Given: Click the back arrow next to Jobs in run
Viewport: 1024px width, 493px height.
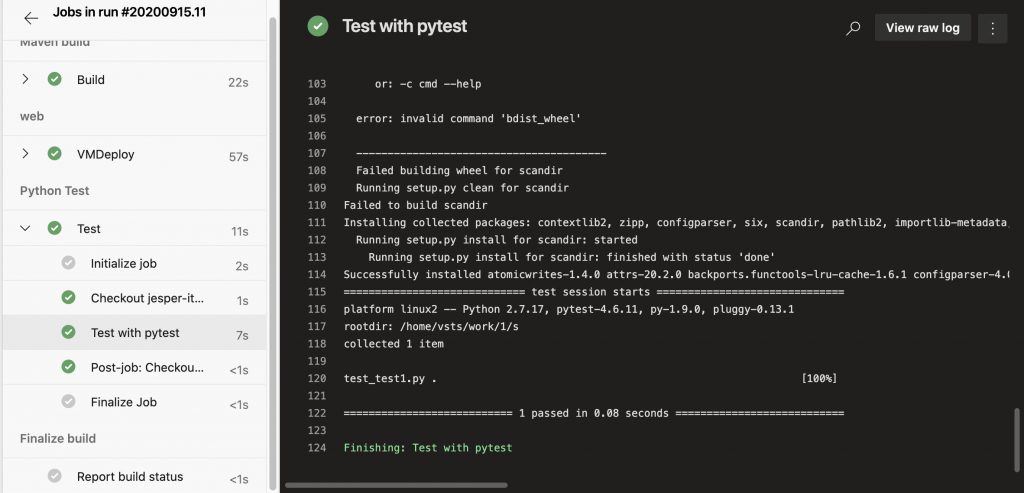Looking at the screenshot, I should coord(31,18).
